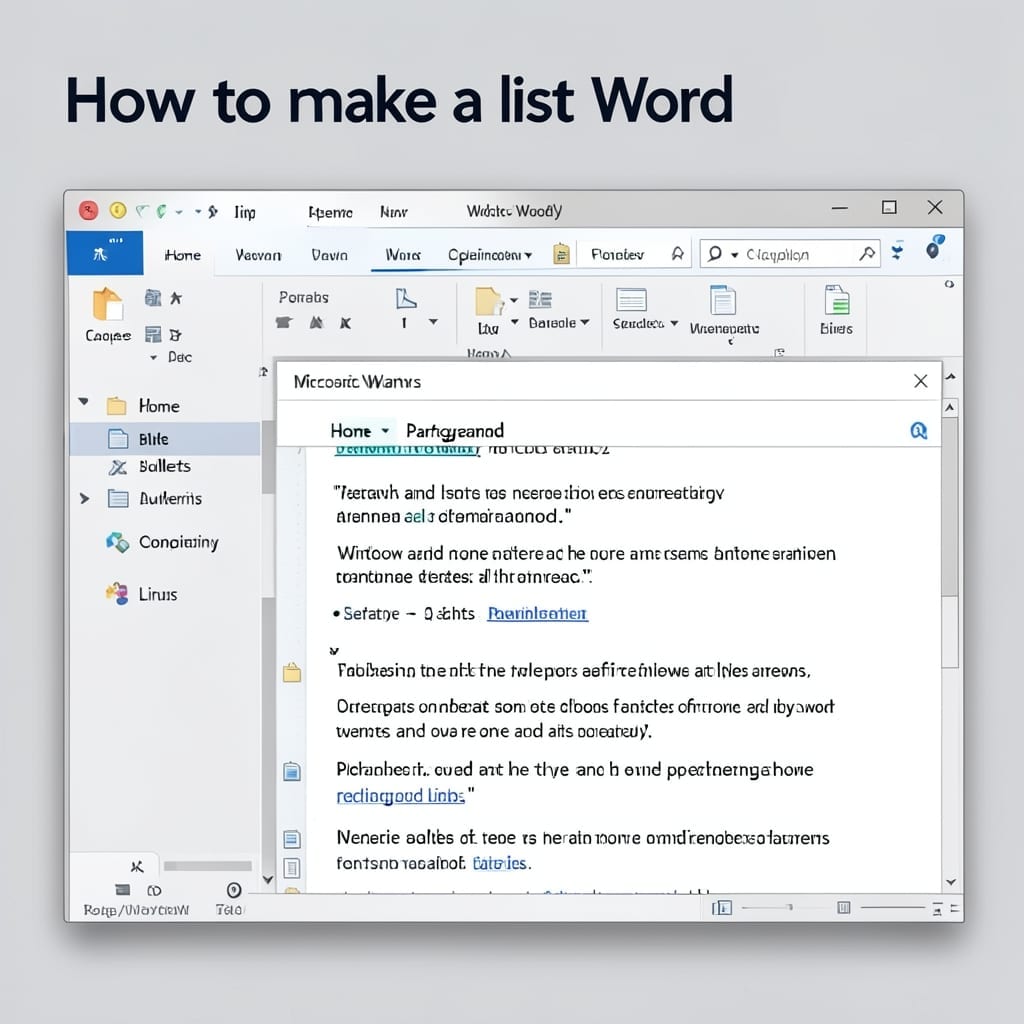Click the Biiers document icon
The image size is (1024, 1024).
[837, 300]
